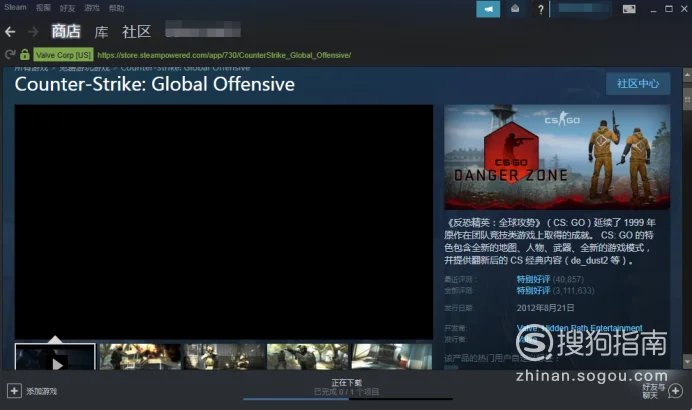Screen dimensions: 692x410
Task: Open the 好友 menu
Action: 68,8
